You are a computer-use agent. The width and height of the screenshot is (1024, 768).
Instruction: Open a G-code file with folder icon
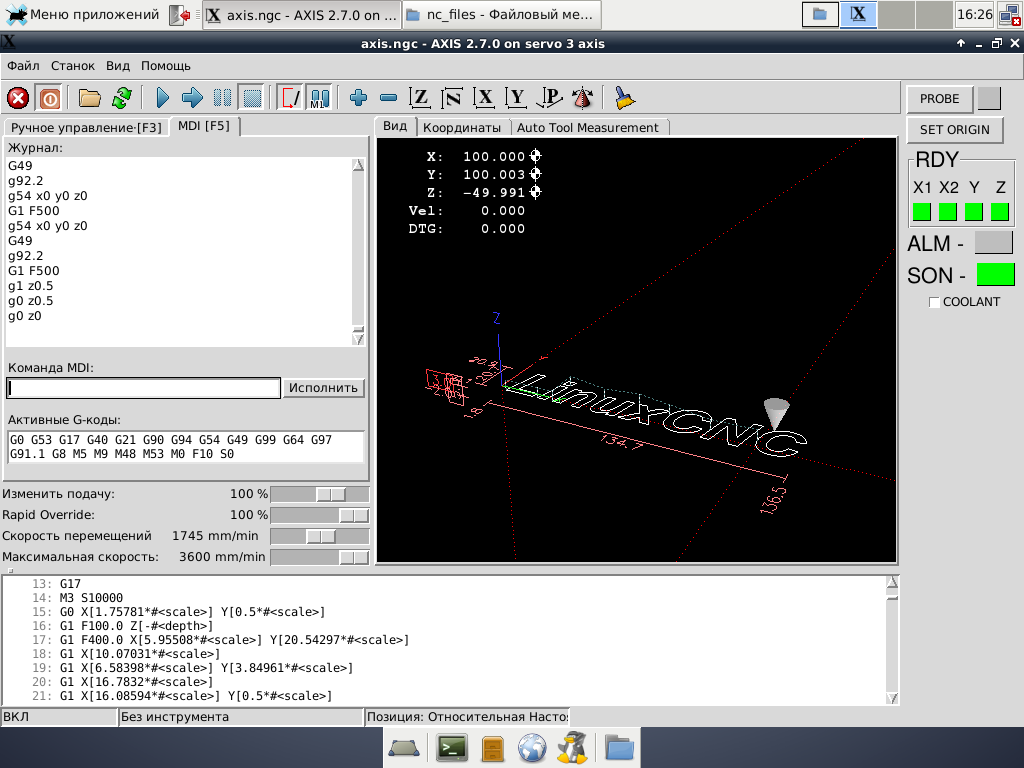[90, 98]
